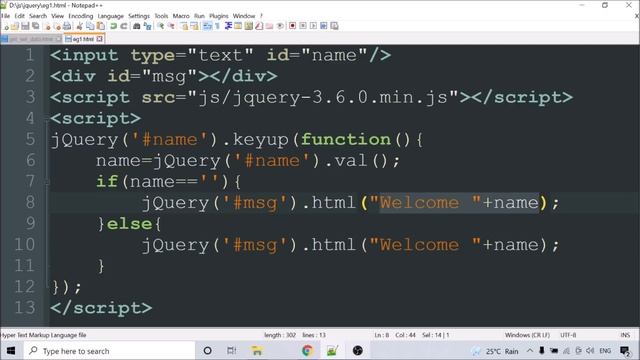This screenshot has width=640, height=360.
Task: Click the Close All toolbar icon
Action: pos(57,26)
